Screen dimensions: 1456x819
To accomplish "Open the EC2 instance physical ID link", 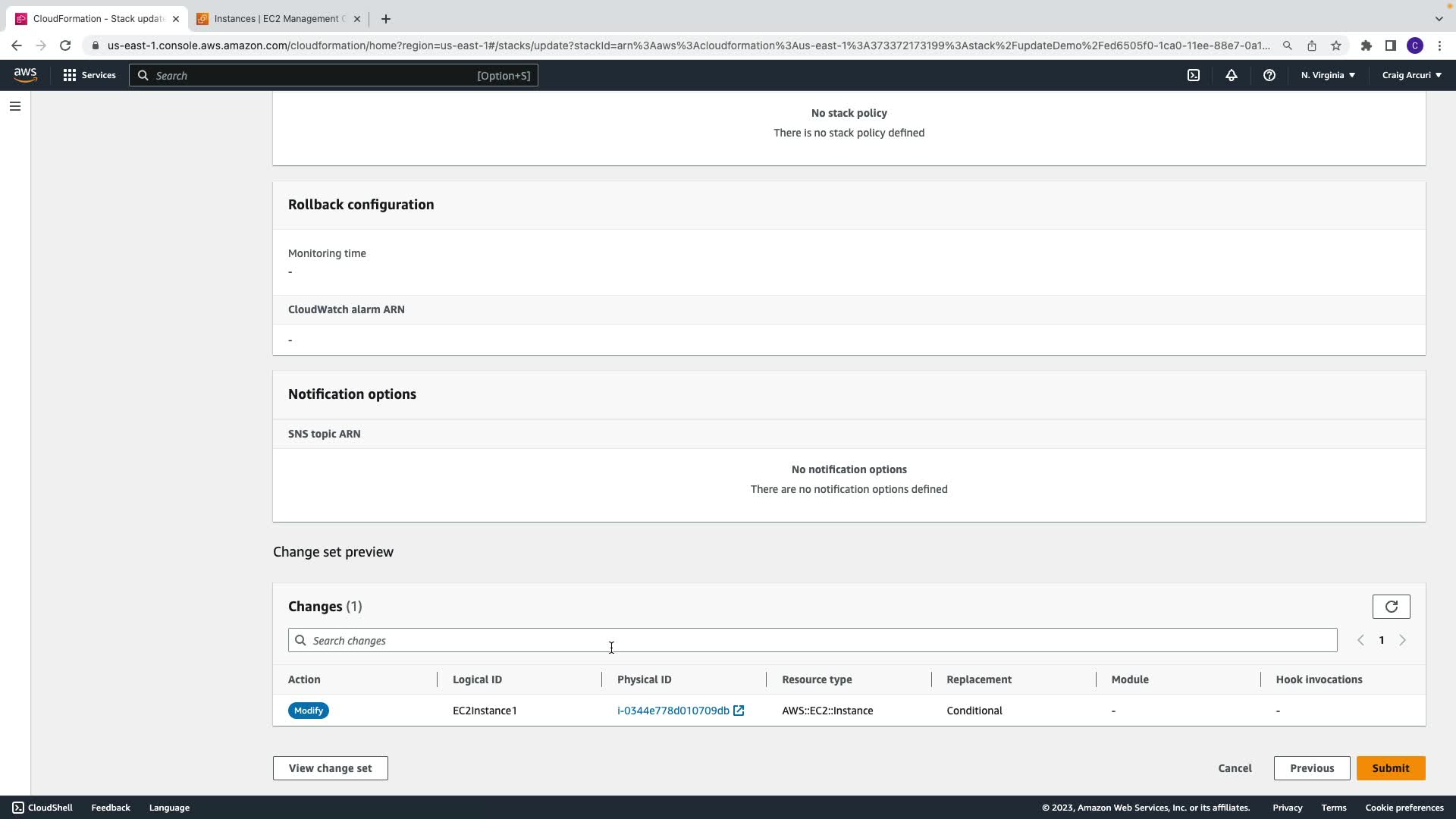I will point(673,711).
